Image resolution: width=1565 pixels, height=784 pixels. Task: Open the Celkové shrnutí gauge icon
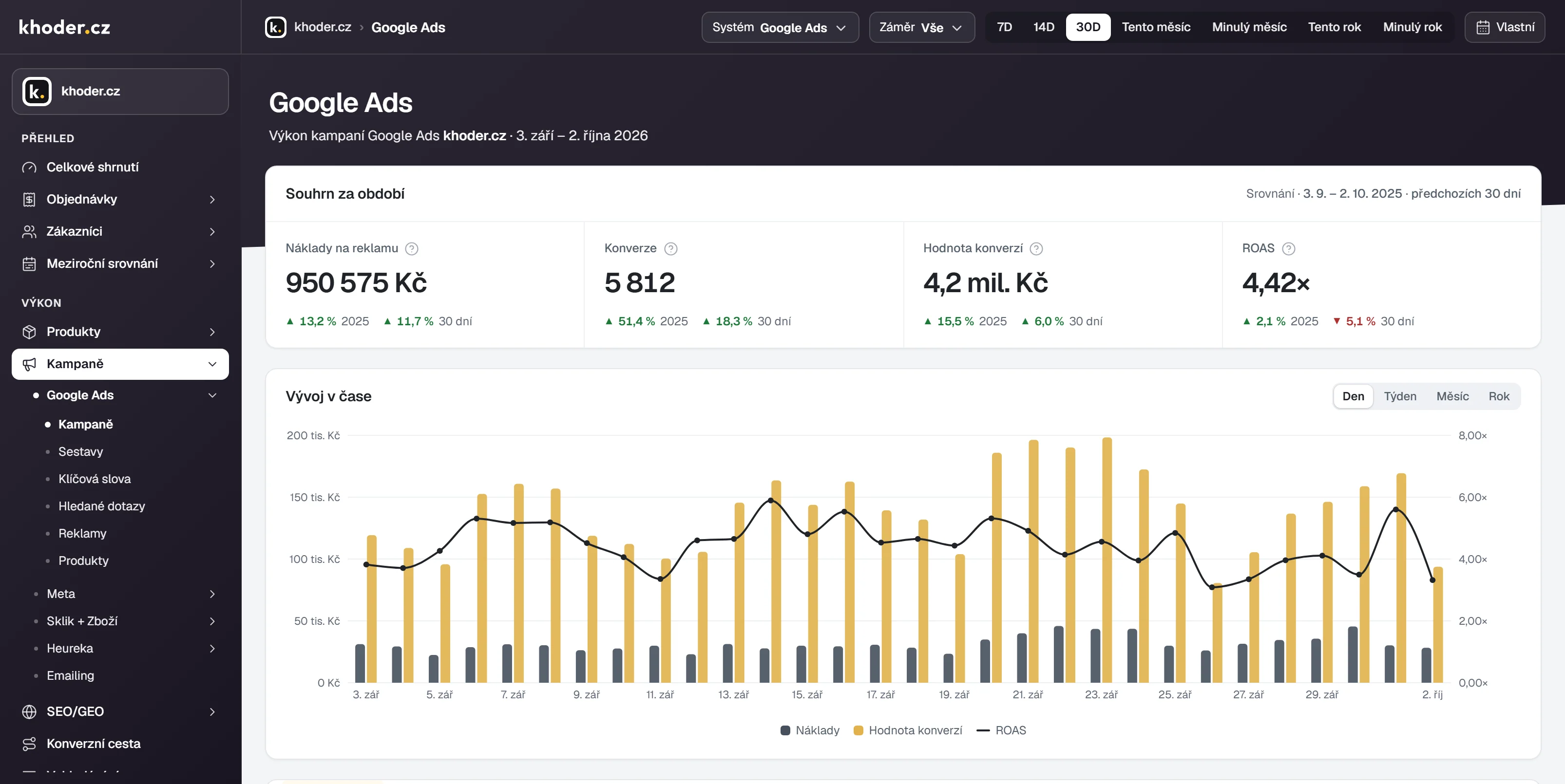pyautogui.click(x=29, y=167)
